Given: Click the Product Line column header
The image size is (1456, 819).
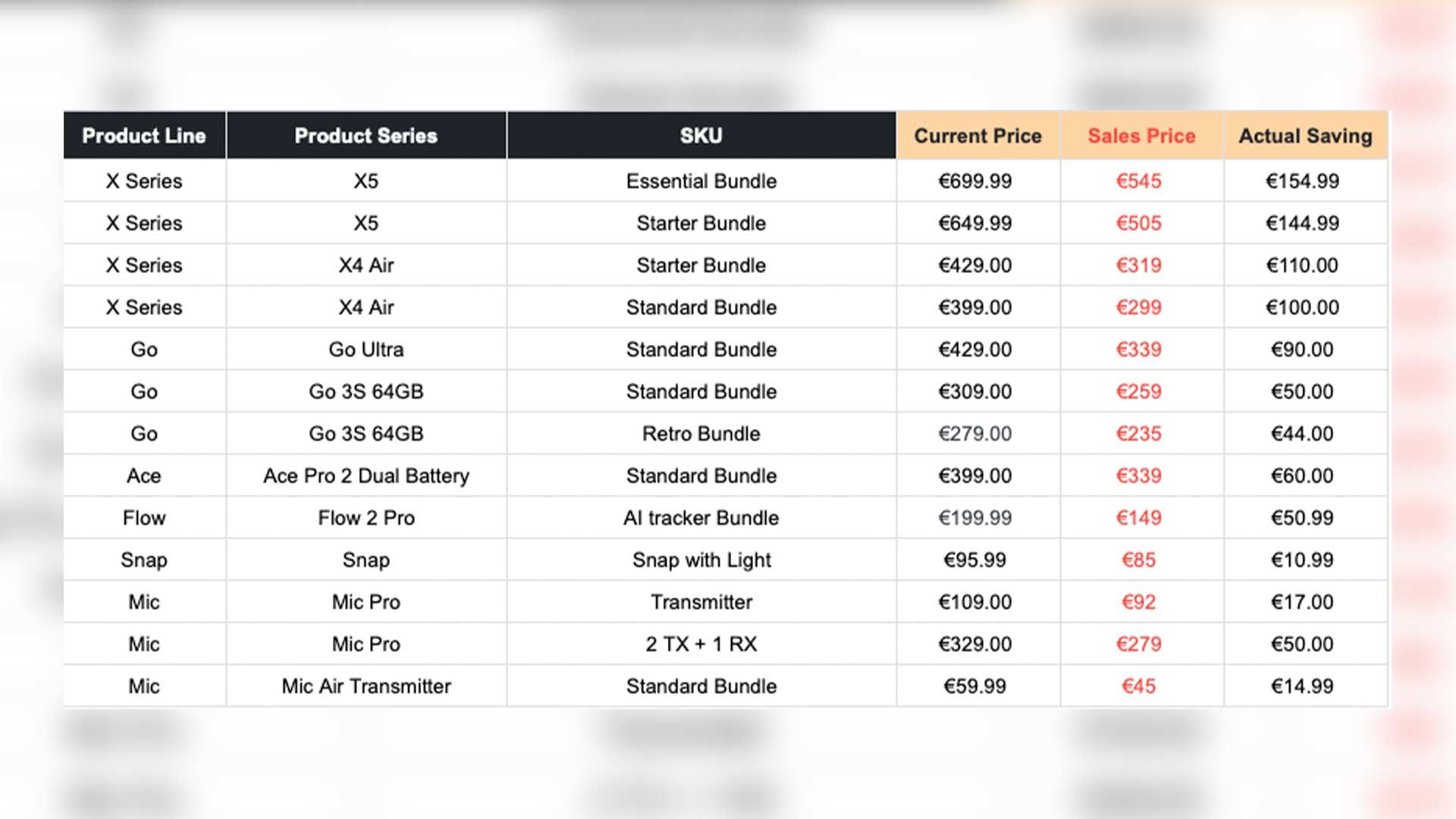Looking at the screenshot, I should [144, 136].
